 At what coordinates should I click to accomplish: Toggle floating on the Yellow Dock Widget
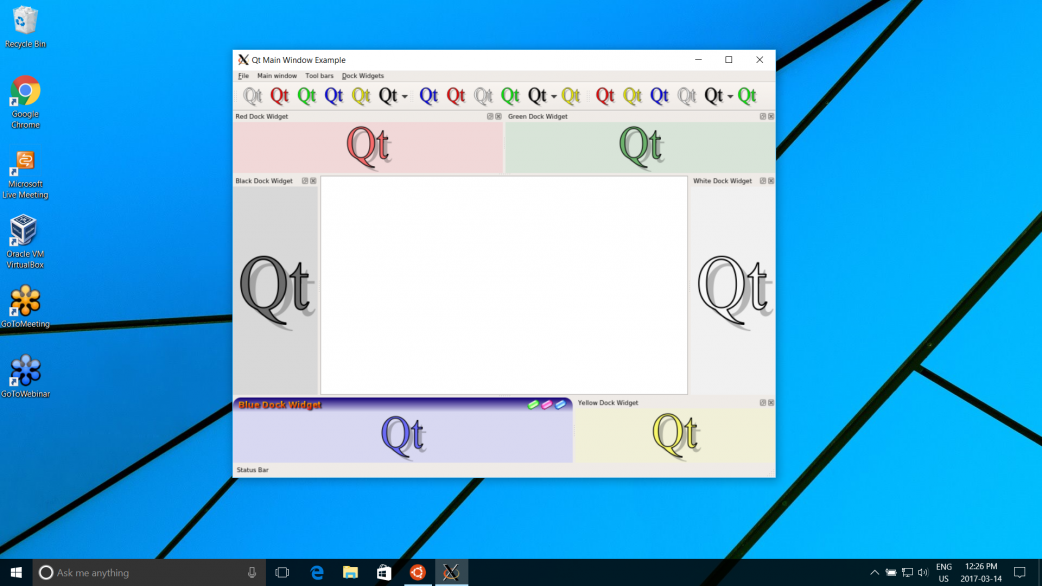pos(763,403)
